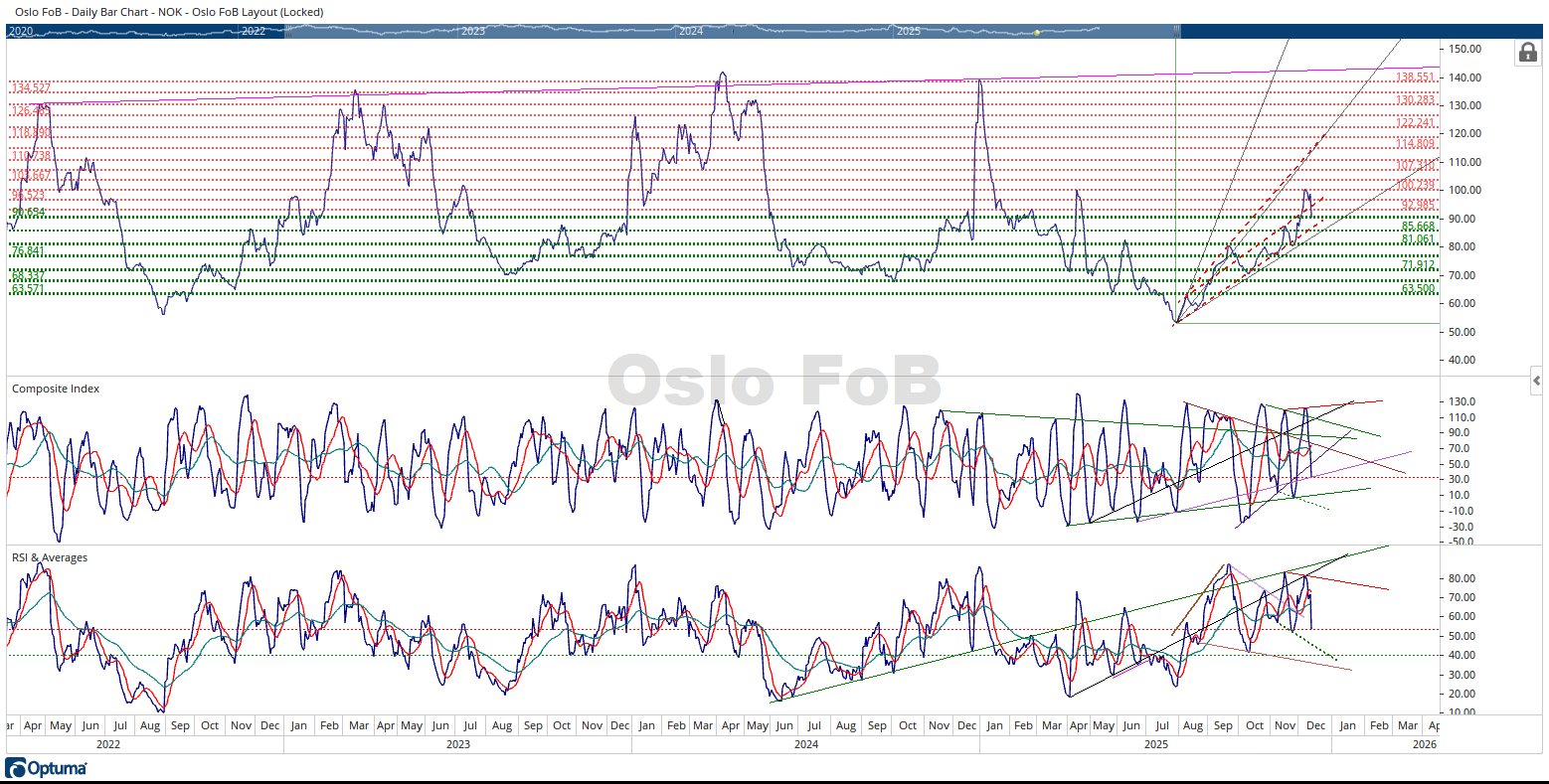
Task: Click the yellow marker dot in overview strip
Action: point(1037,32)
